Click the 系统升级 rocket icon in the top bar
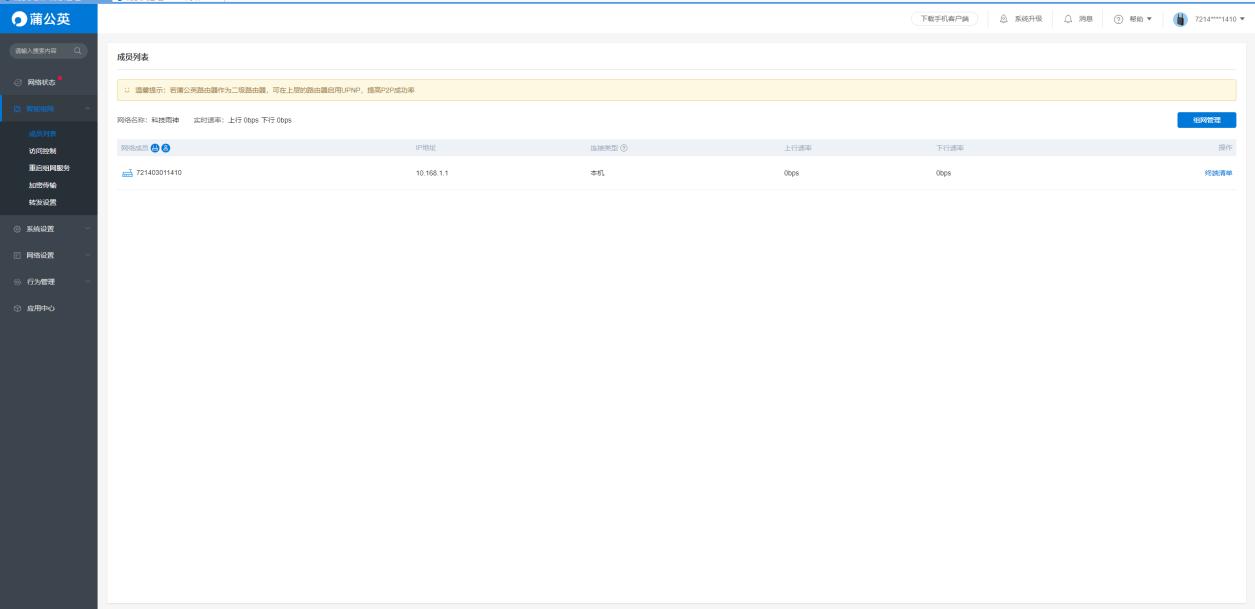This screenshot has height=609, width=1255. (1005, 19)
